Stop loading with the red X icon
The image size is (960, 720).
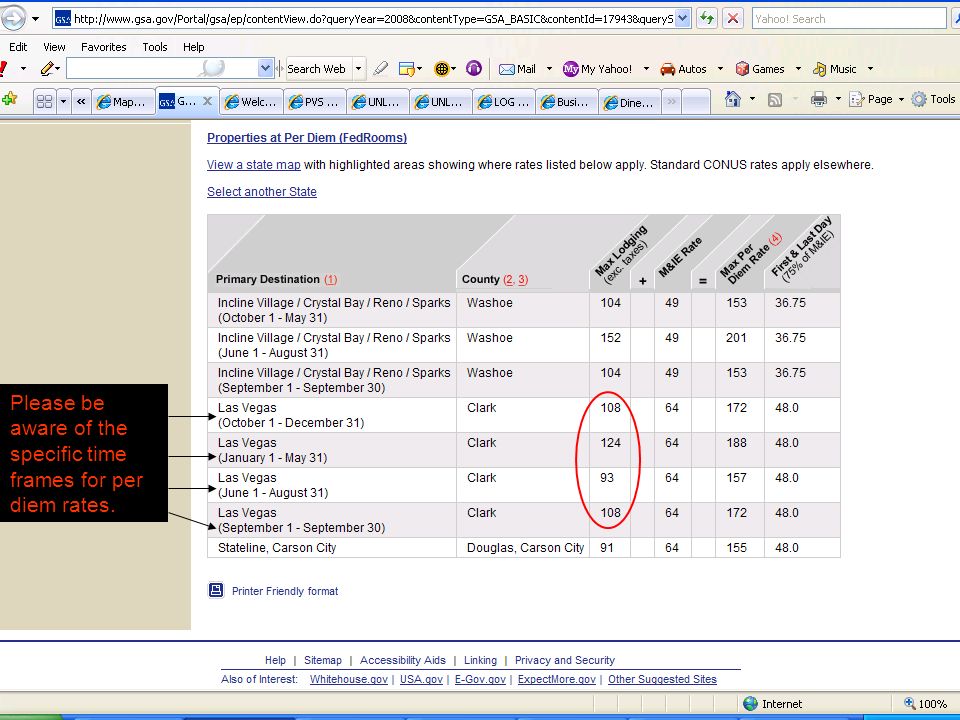click(732, 18)
